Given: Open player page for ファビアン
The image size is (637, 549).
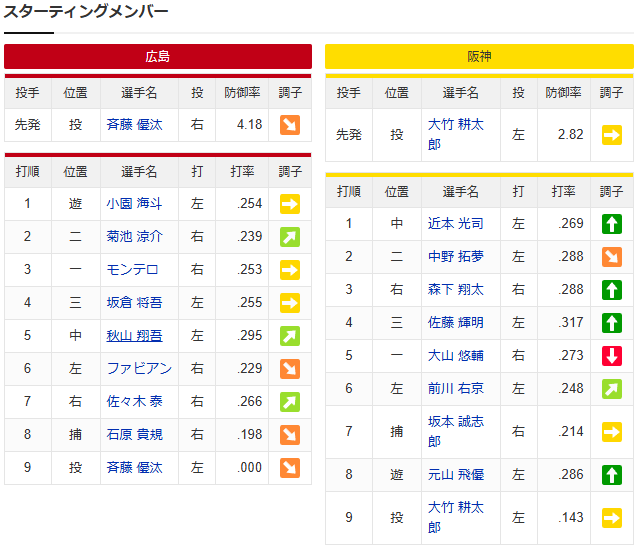Looking at the screenshot, I should [139, 368].
